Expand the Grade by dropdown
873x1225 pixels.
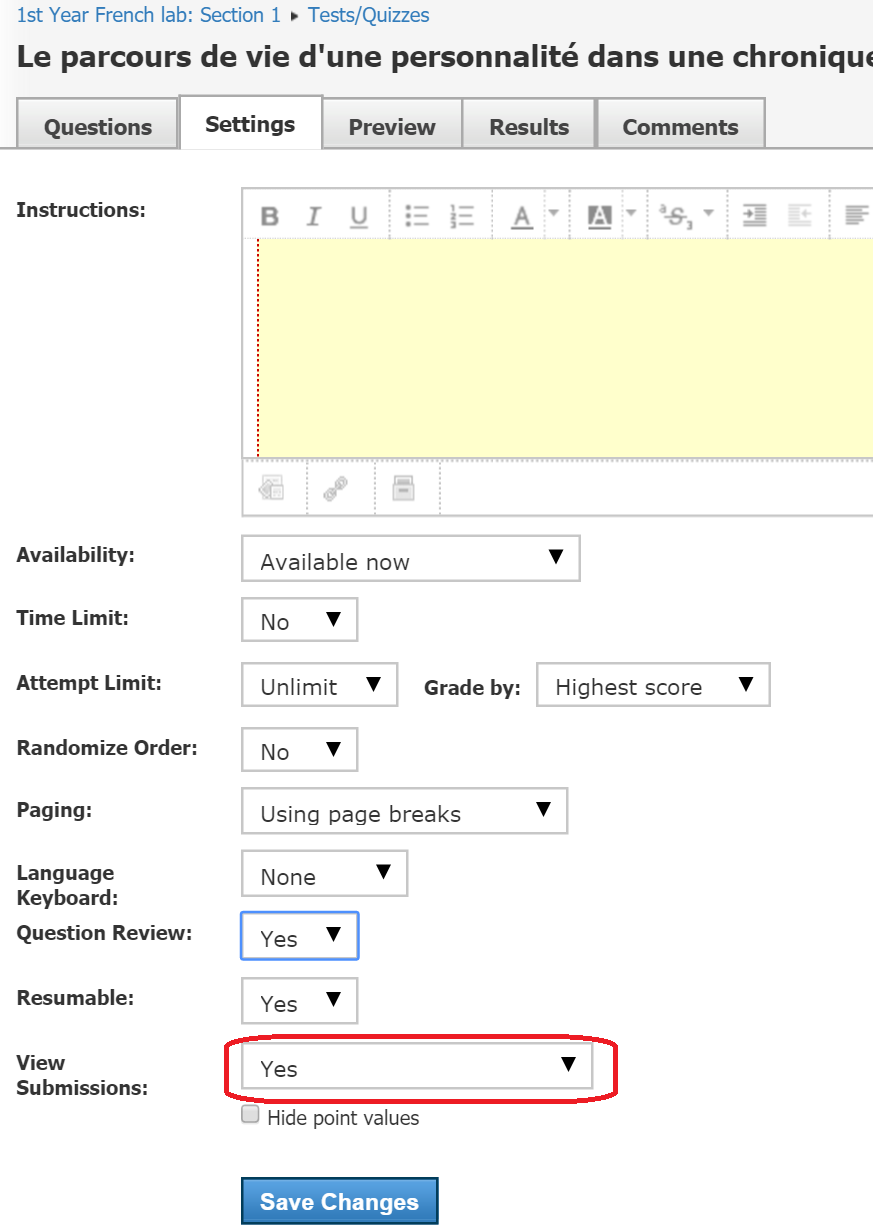coord(652,685)
